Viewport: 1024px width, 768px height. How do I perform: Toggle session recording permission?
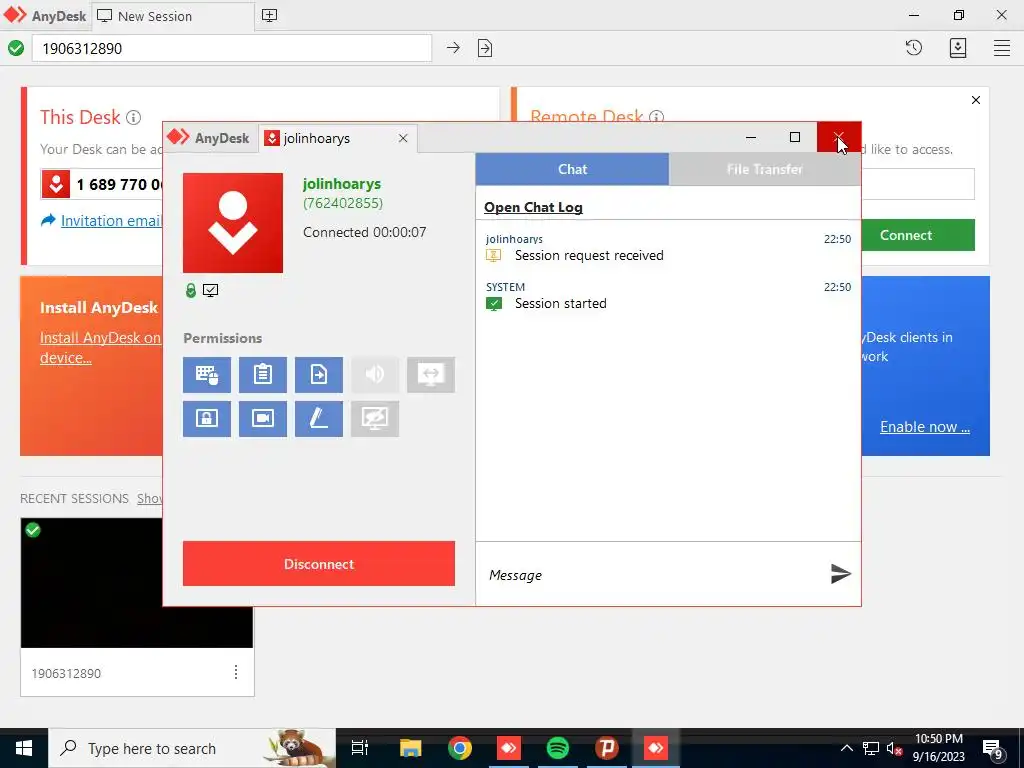pos(263,419)
